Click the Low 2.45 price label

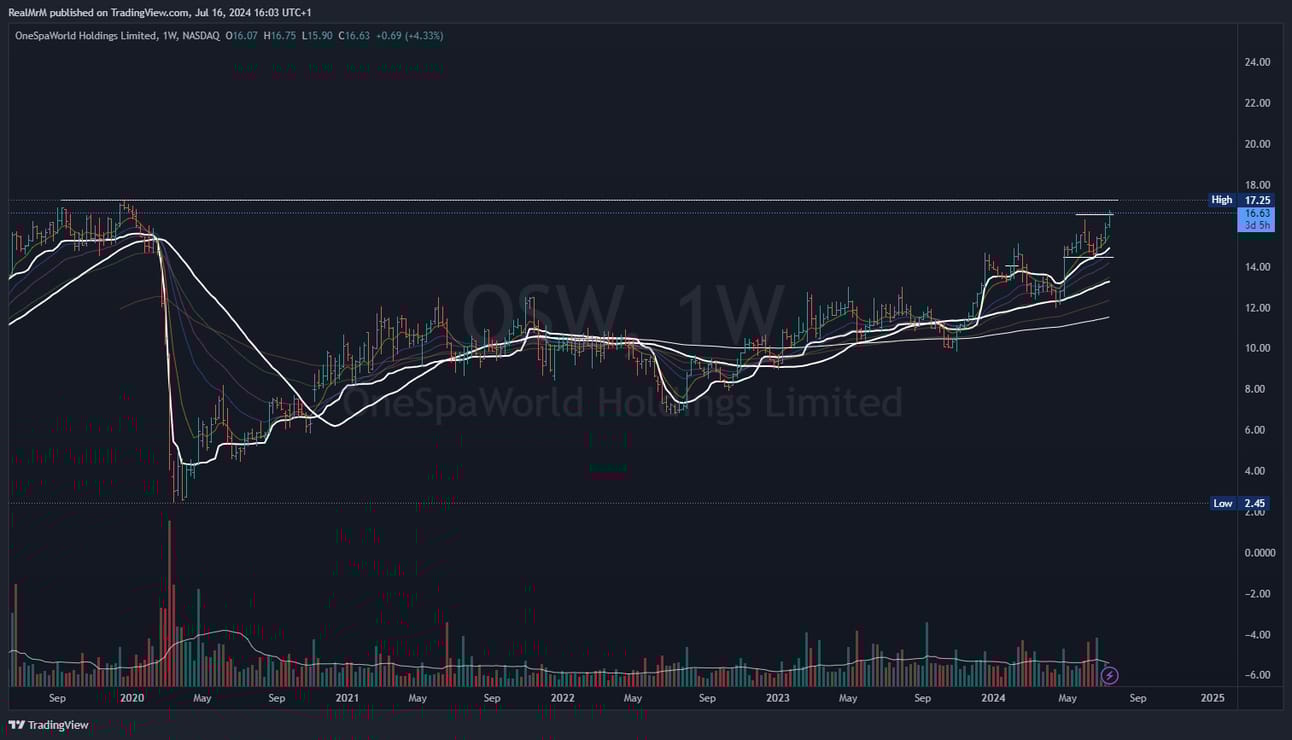click(x=1240, y=503)
